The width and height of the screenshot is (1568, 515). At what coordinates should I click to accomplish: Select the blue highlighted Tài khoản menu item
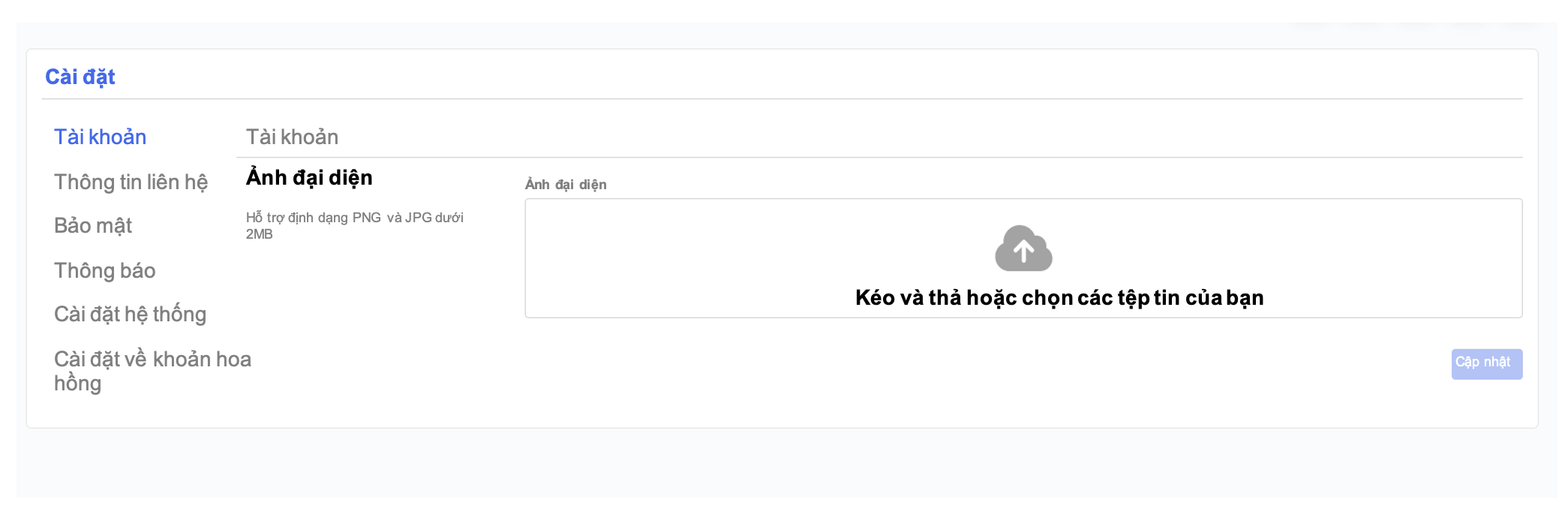(100, 137)
